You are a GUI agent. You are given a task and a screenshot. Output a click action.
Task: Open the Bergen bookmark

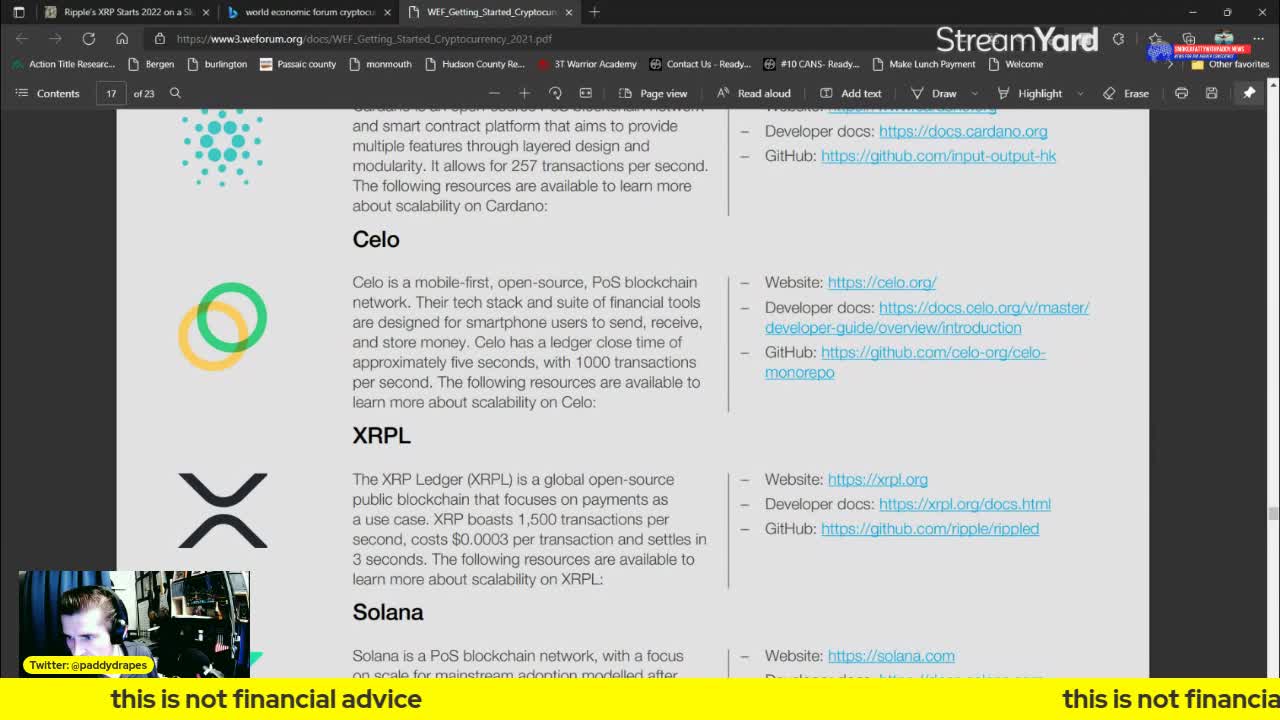(x=151, y=64)
